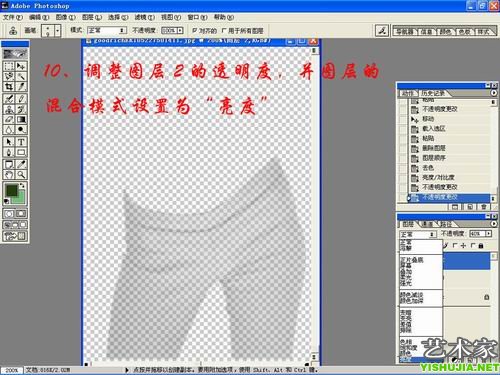Select the Zoom tool
500x375 pixels.
click(x=21, y=174)
